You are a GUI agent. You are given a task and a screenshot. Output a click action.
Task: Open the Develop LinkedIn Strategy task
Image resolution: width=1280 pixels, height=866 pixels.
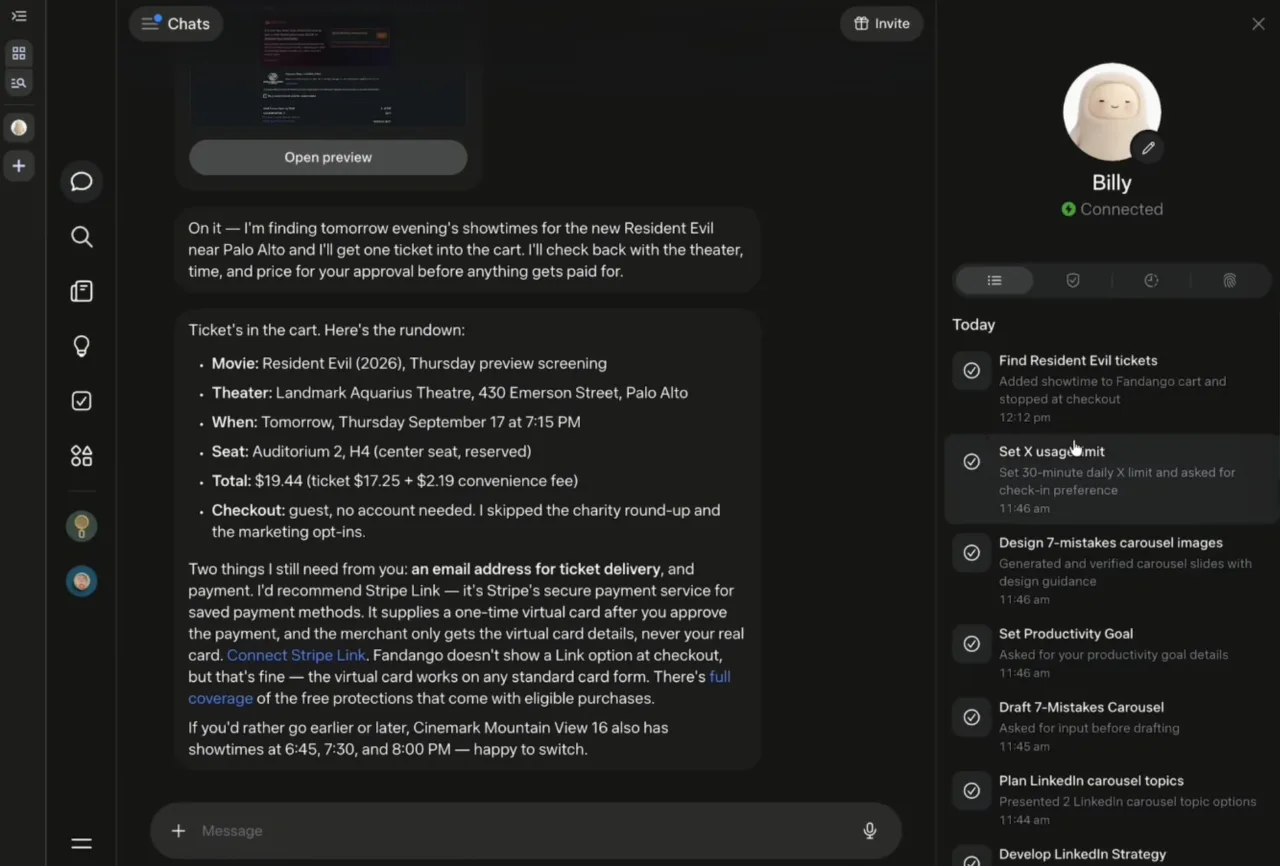tap(1111, 853)
